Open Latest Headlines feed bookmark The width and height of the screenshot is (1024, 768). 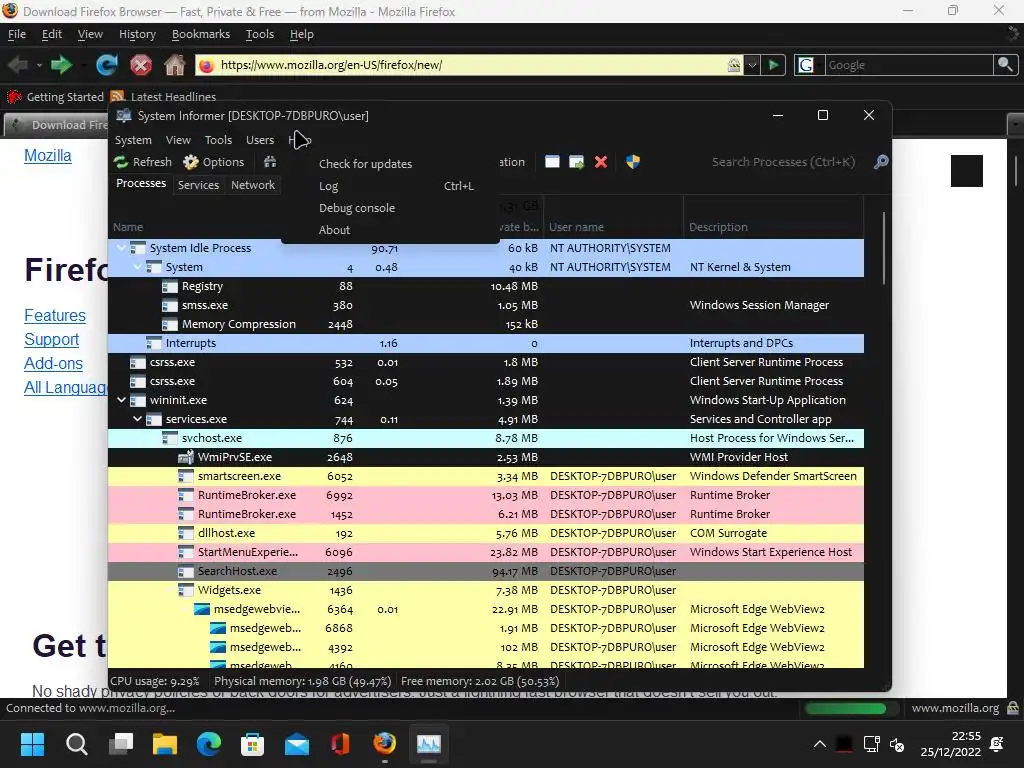(163, 97)
